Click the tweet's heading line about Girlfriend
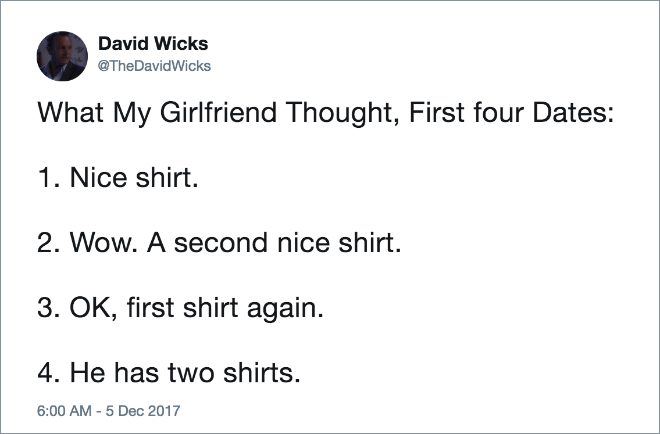This screenshot has width=660, height=434. pos(326,113)
